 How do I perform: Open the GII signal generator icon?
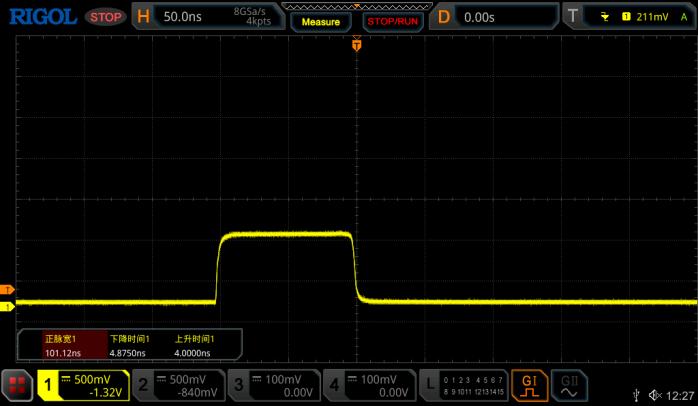(567, 385)
